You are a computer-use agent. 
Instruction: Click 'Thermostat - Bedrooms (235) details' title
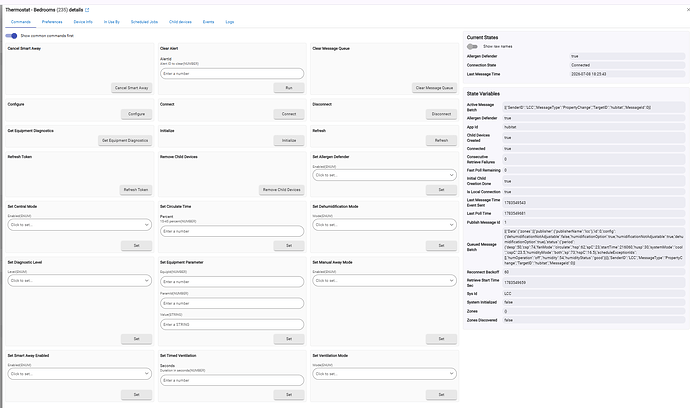coord(44,10)
